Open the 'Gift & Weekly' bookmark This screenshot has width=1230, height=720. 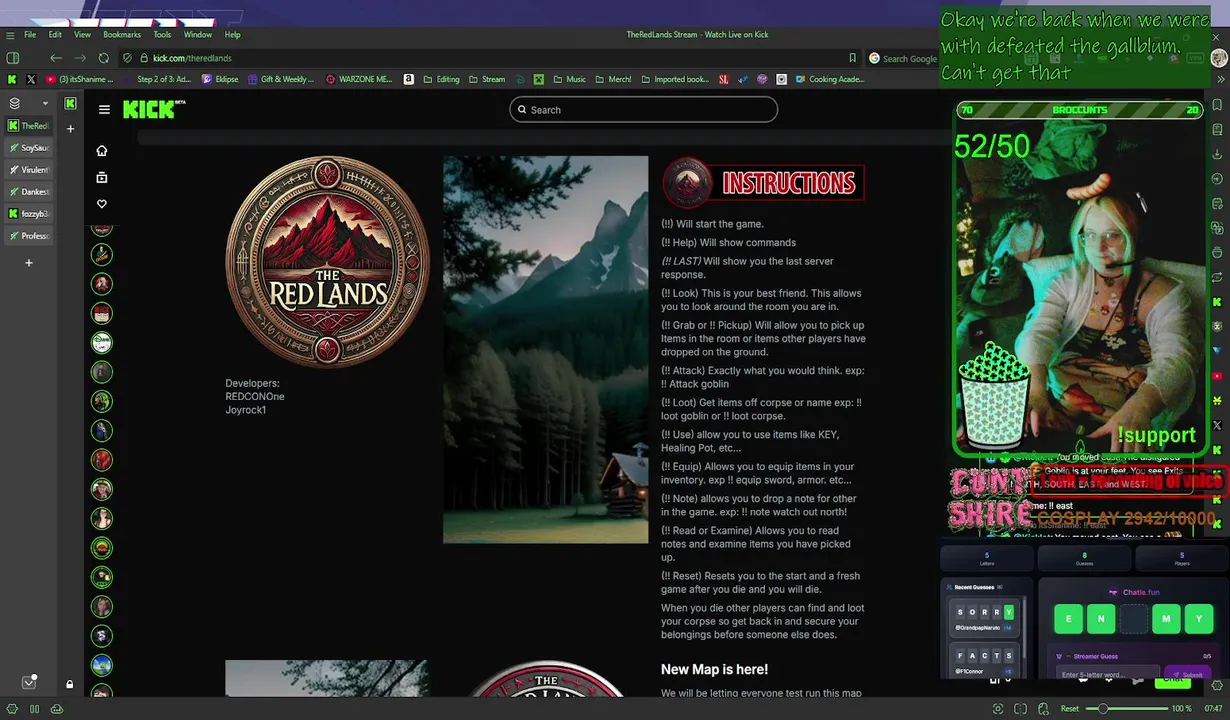[x=280, y=79]
